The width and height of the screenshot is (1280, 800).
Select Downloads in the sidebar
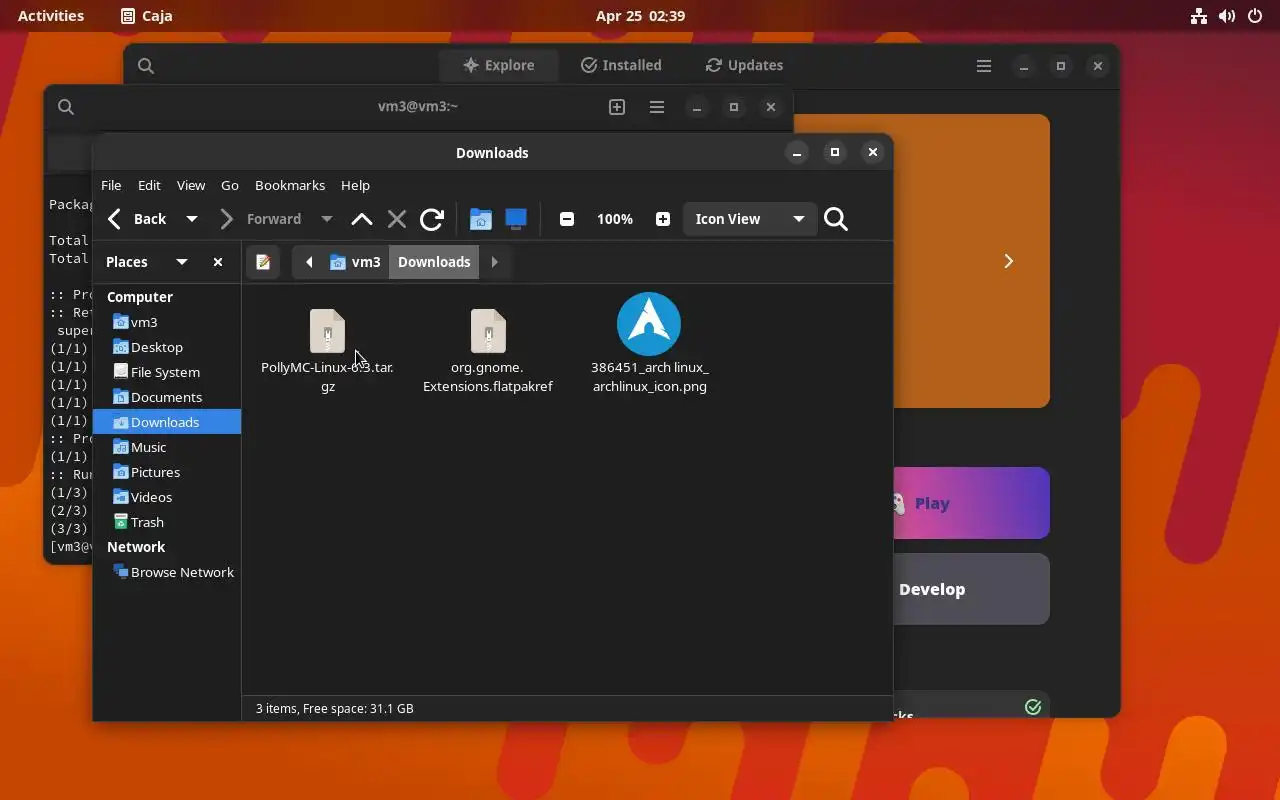(x=167, y=422)
